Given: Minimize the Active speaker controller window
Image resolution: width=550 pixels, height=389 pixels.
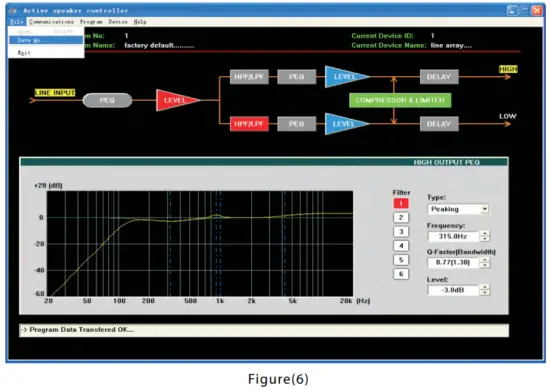Looking at the screenshot, I should click(x=512, y=11).
